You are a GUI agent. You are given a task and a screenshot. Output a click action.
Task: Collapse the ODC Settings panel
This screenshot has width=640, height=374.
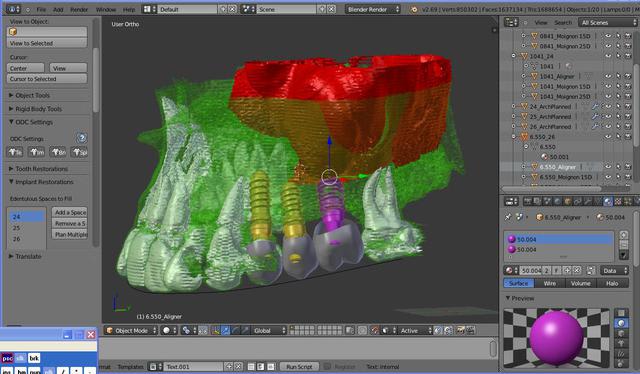(31, 122)
